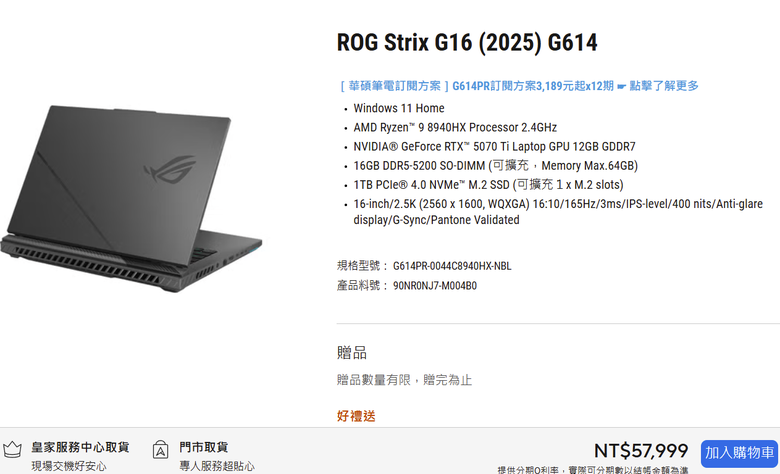Click model number G614PR-0044C8940HX-NBL
780x474 pixels.
(x=452, y=266)
